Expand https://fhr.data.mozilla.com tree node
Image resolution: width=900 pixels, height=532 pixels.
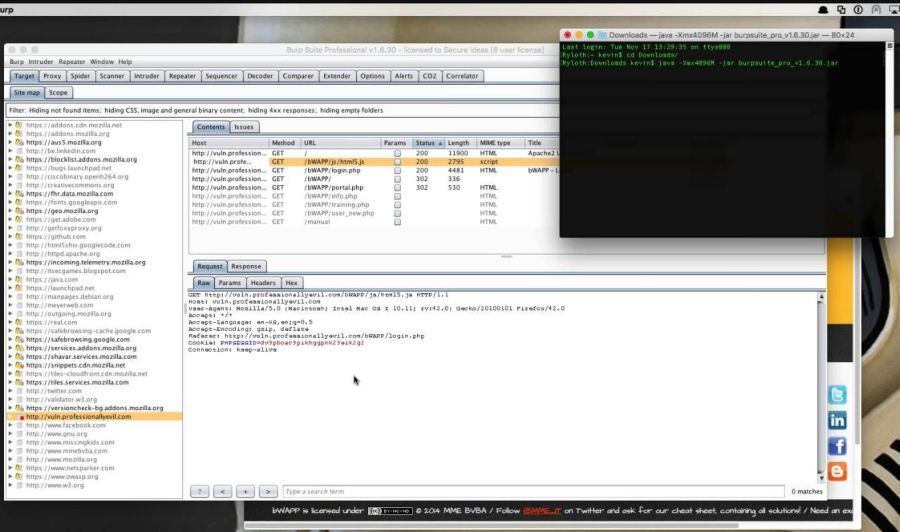point(10,194)
